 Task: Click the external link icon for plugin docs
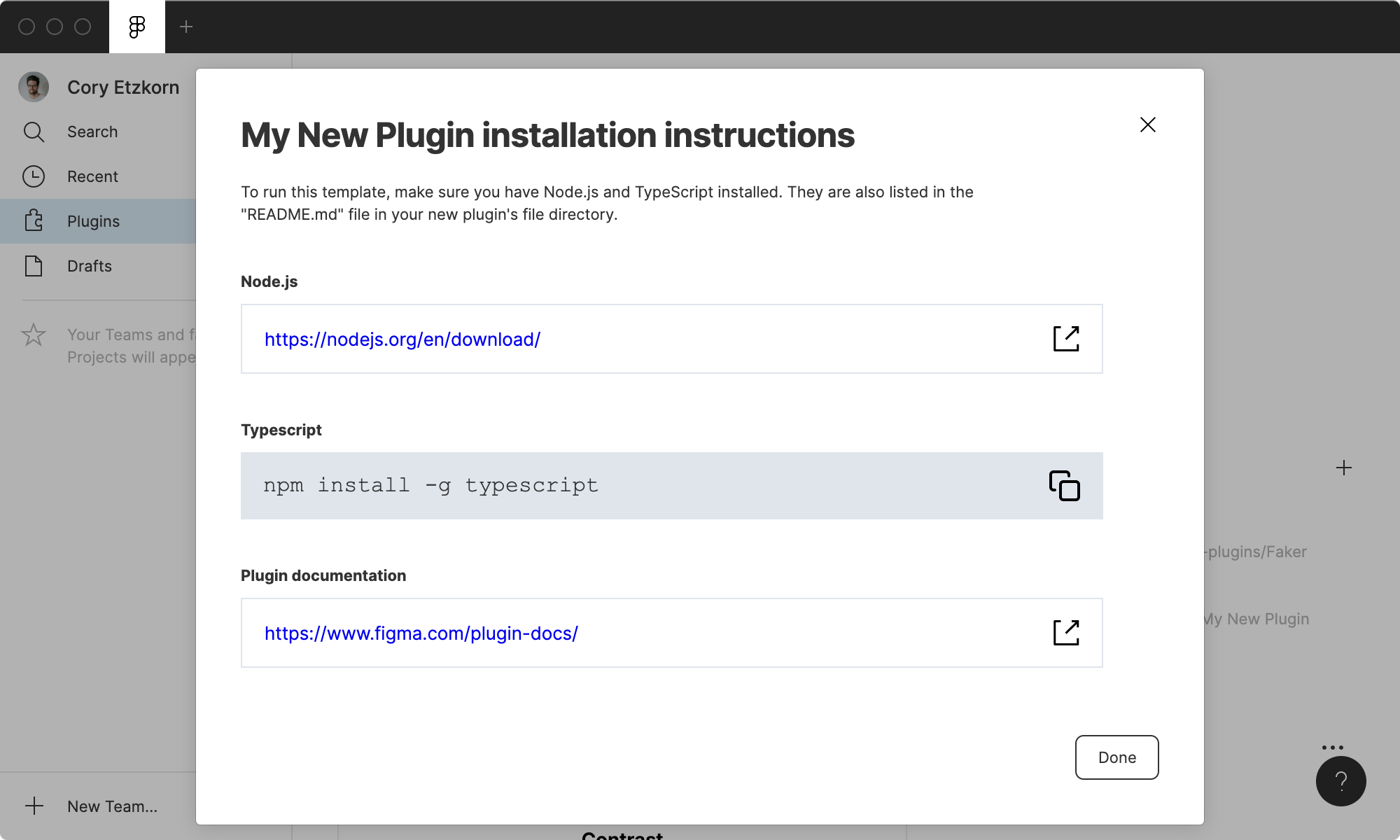[x=1066, y=632]
